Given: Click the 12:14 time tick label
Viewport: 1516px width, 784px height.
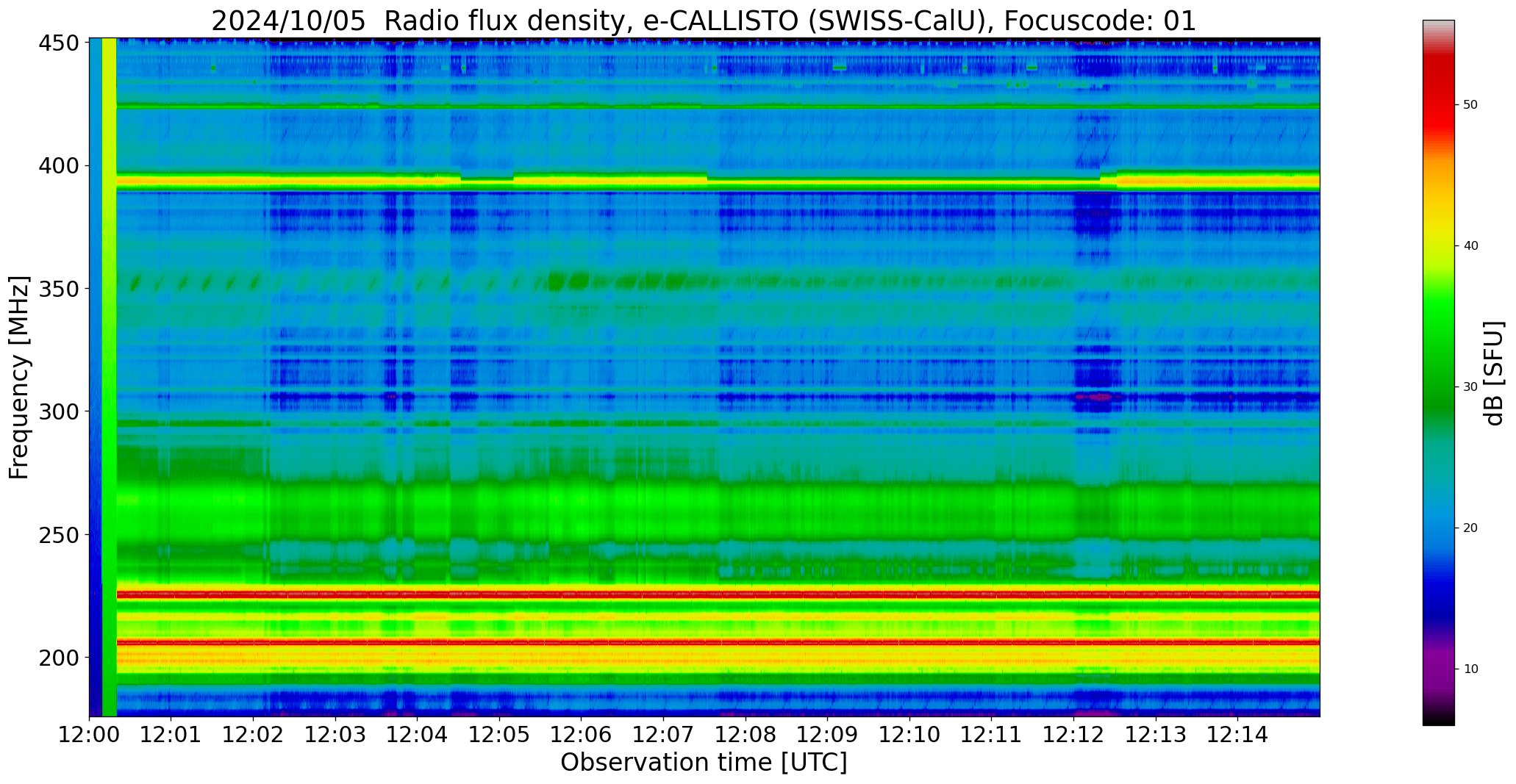Looking at the screenshot, I should pyautogui.click(x=1237, y=734).
